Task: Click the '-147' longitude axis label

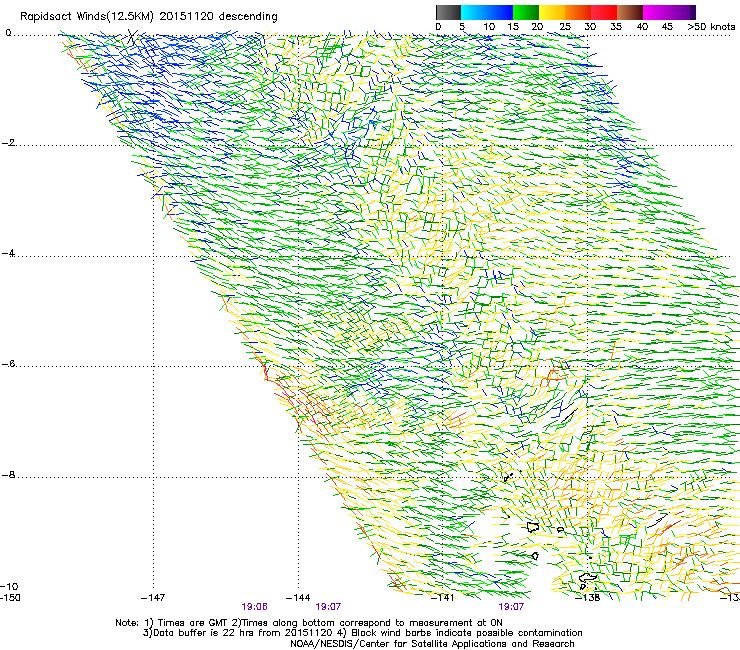Action: (153, 598)
